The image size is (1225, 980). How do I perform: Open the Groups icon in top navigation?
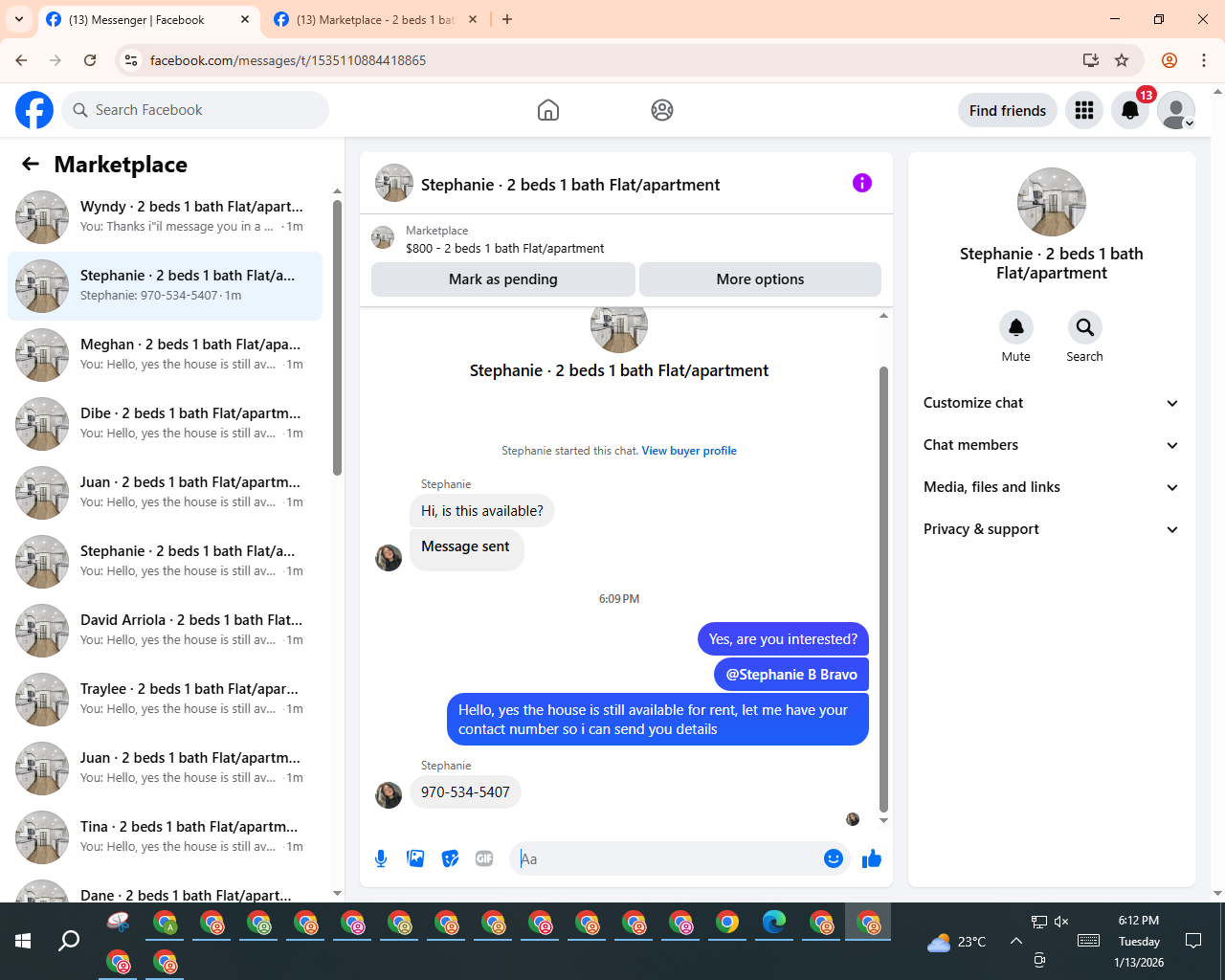[662, 110]
